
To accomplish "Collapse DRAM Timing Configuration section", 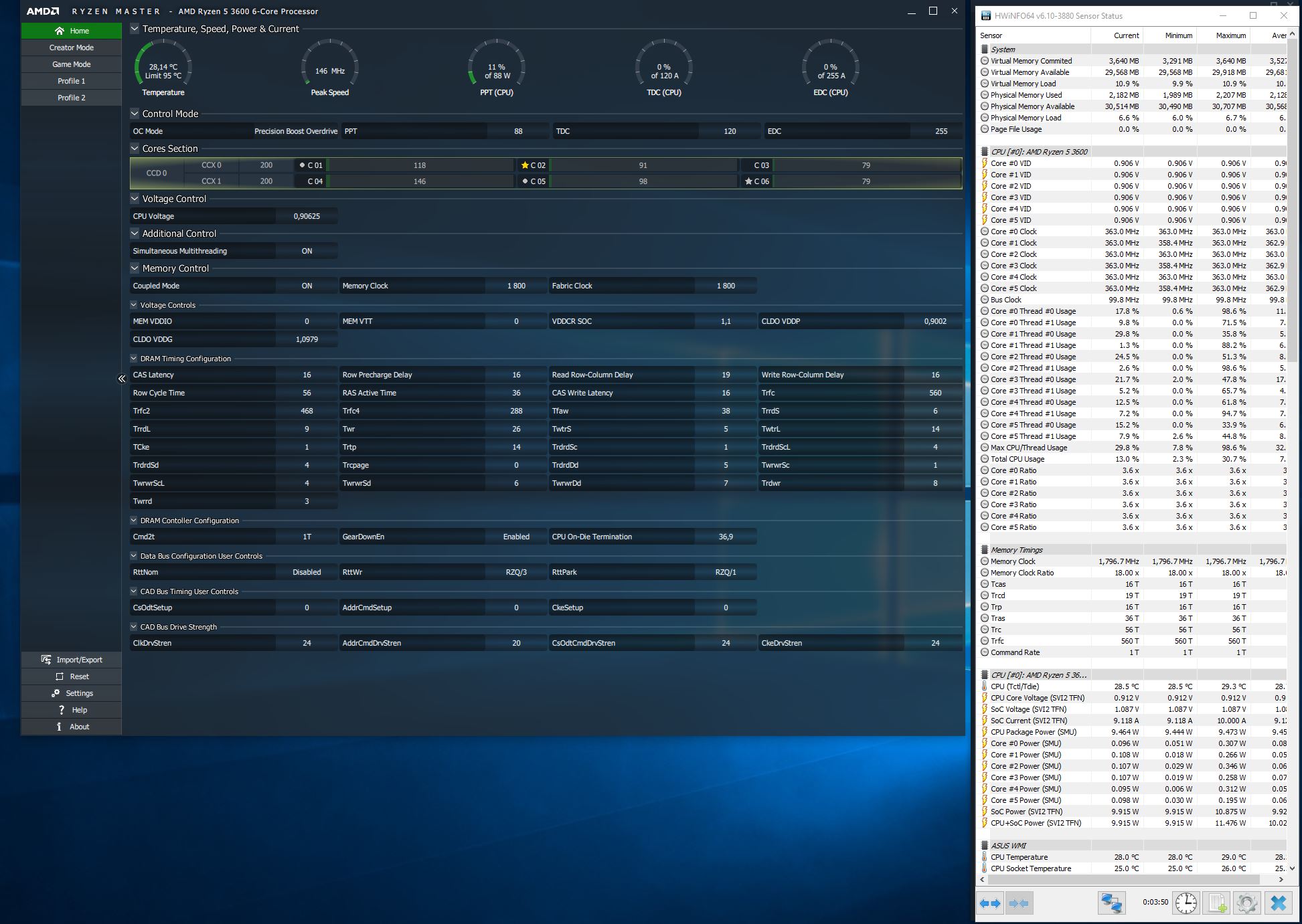I will [x=134, y=359].
